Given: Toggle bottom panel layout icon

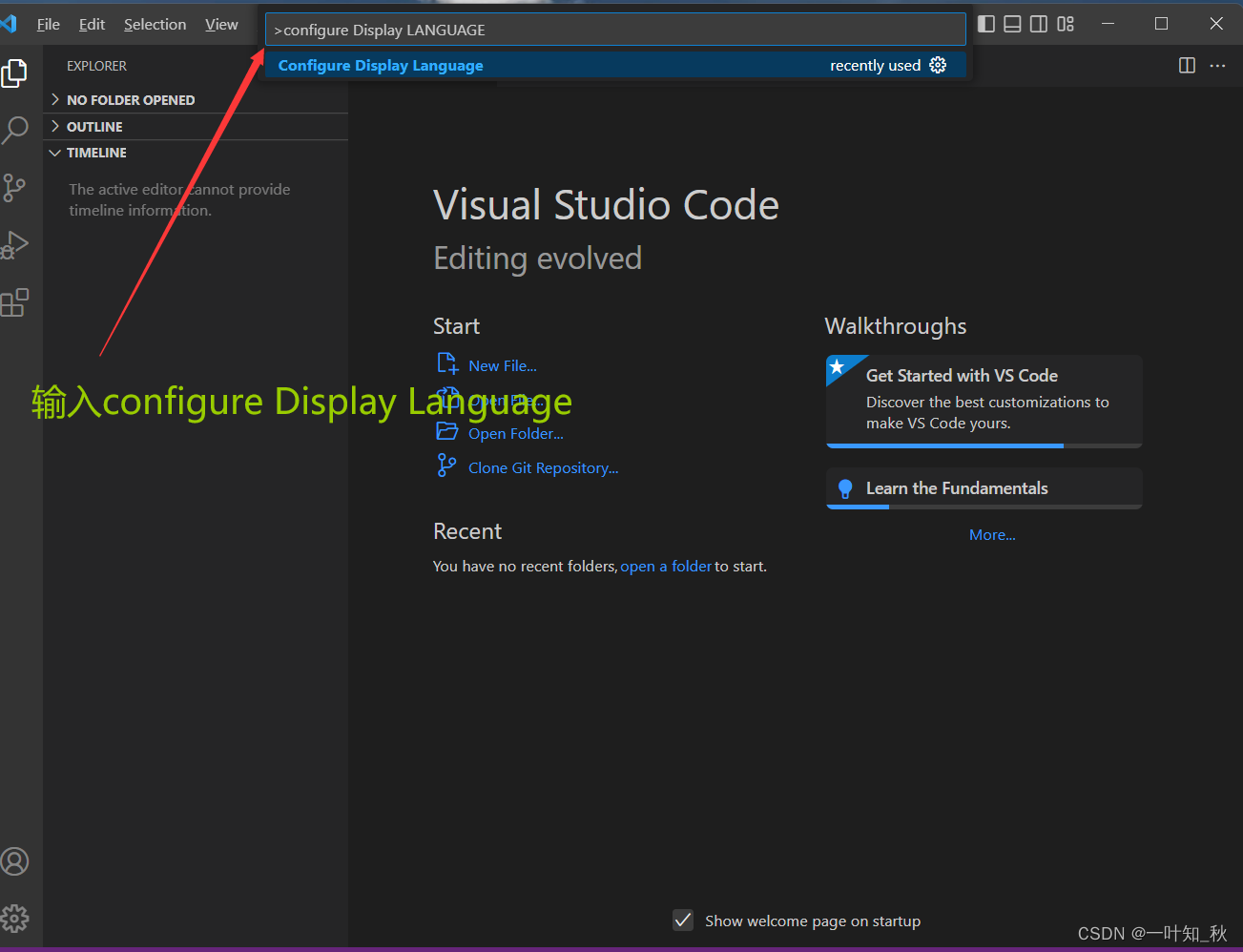Looking at the screenshot, I should (1012, 24).
